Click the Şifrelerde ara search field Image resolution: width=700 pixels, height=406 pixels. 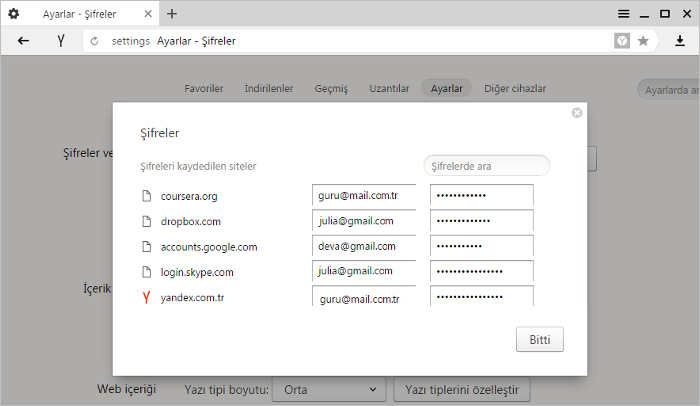click(487, 166)
